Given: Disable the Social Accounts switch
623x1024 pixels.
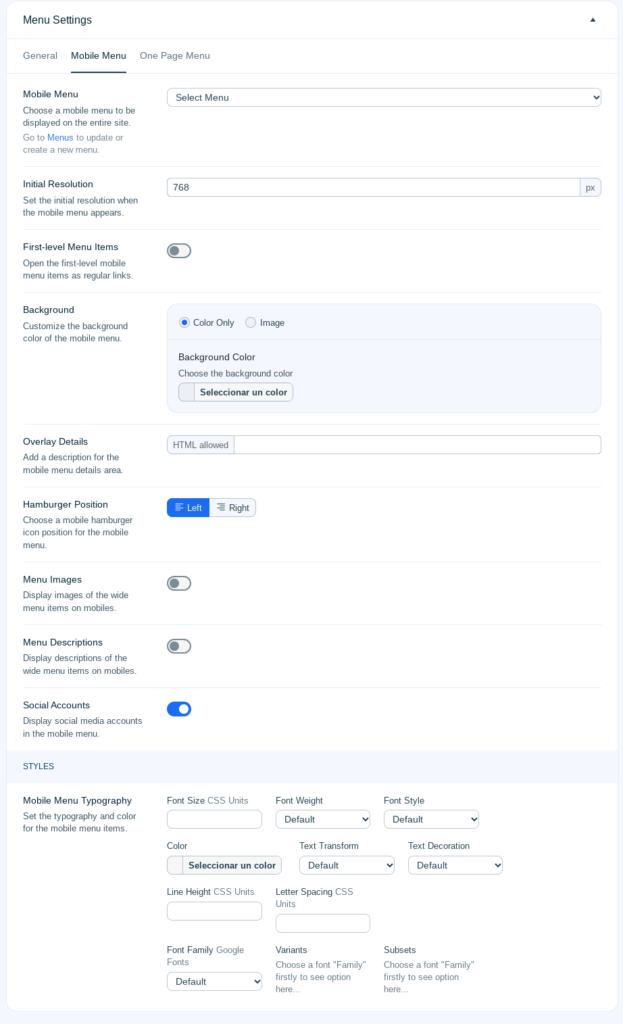Looking at the screenshot, I should 179,709.
